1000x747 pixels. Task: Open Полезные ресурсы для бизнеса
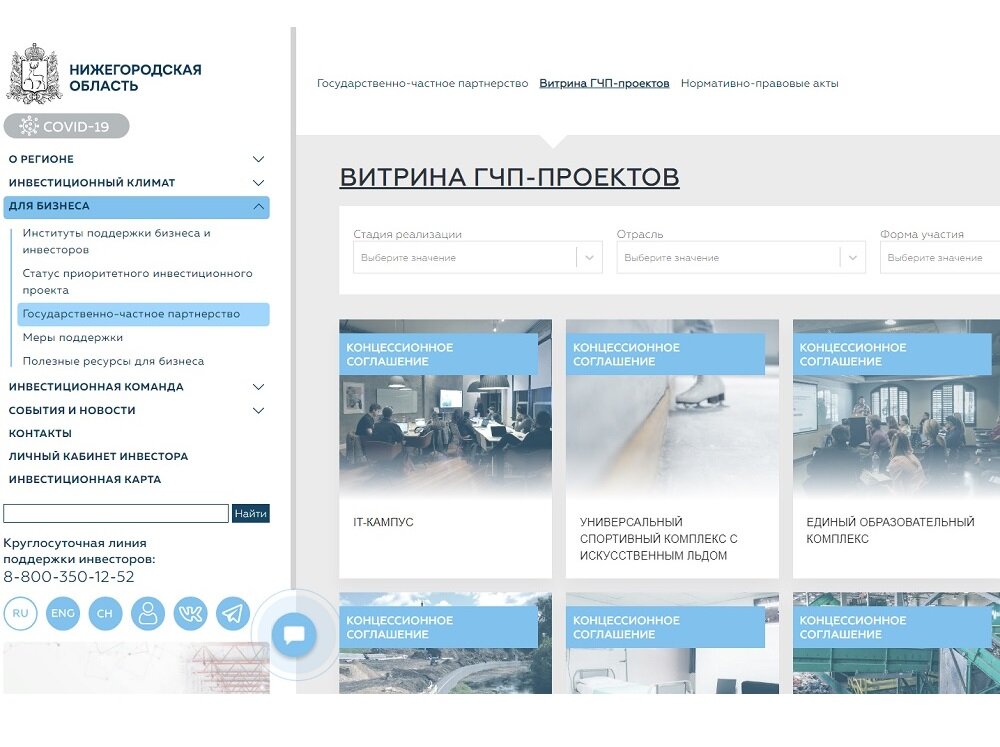[114, 361]
